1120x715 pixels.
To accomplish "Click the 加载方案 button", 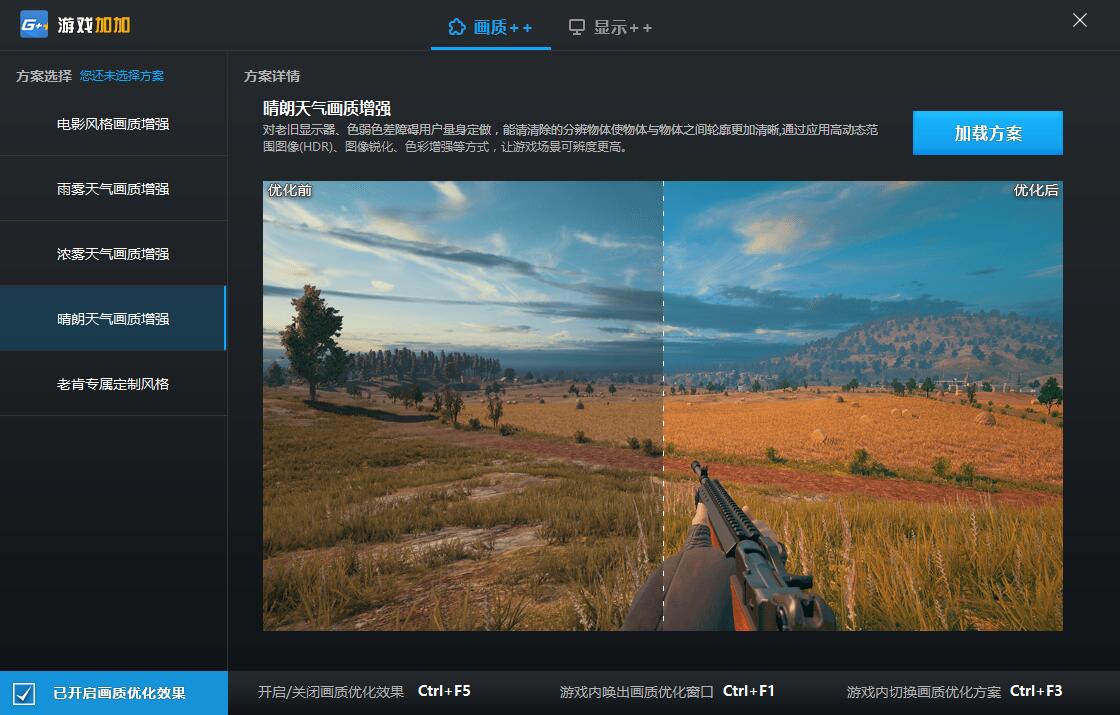I will coord(987,133).
